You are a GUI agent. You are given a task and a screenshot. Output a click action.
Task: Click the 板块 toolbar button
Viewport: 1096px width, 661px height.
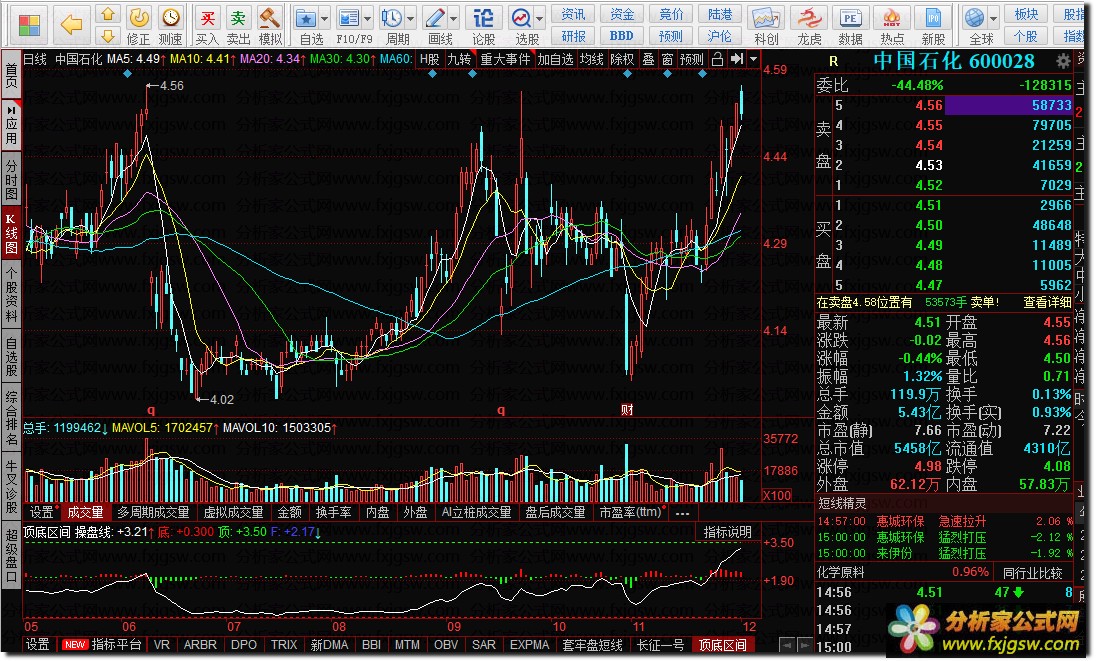tap(1026, 14)
